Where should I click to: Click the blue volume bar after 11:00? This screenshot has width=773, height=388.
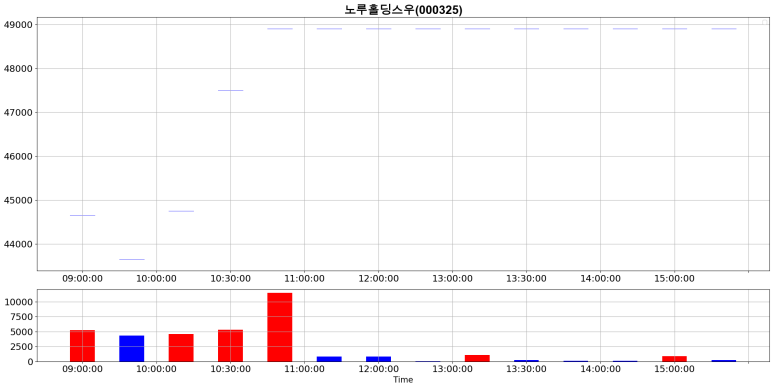pyautogui.click(x=329, y=359)
